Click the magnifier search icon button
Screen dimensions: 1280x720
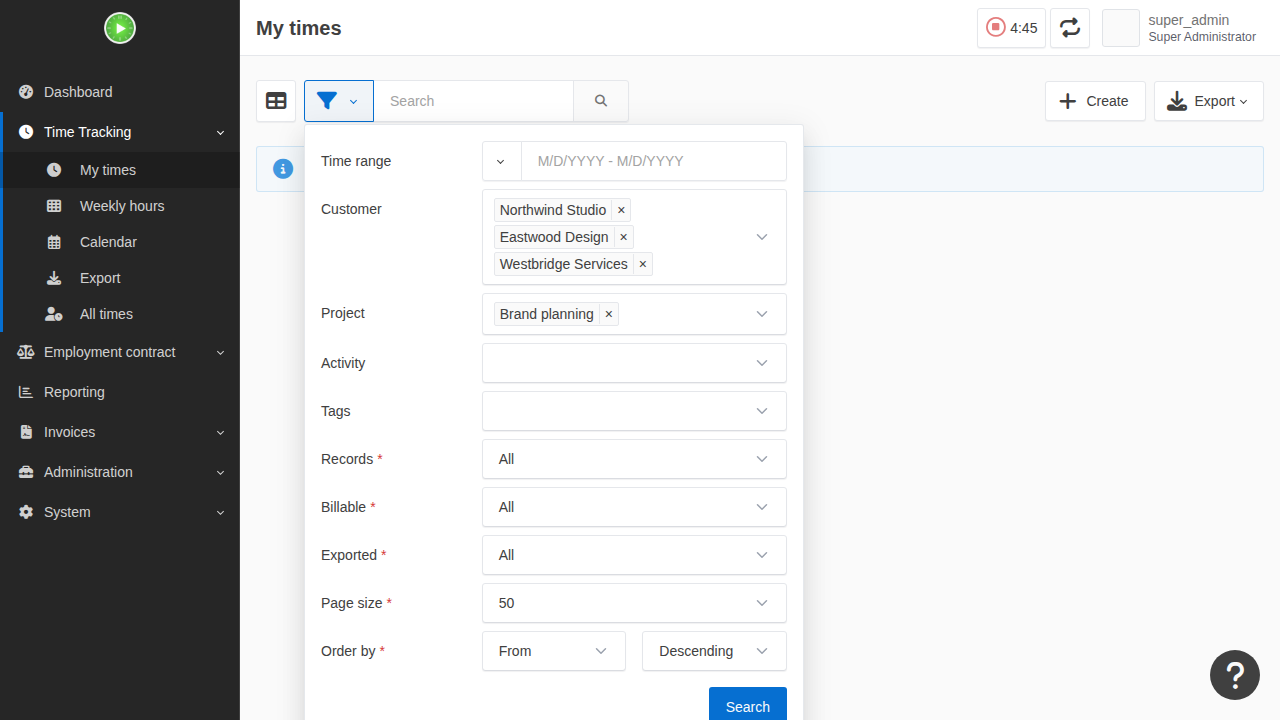(x=601, y=101)
